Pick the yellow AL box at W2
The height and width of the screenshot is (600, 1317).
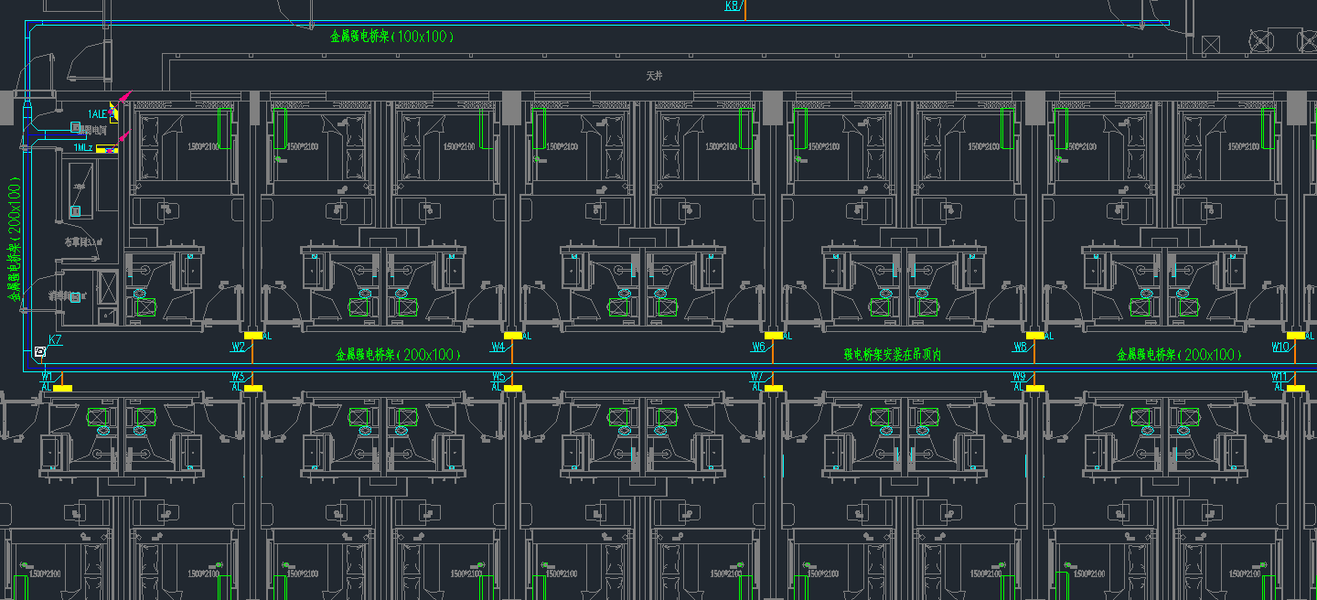[x=253, y=336]
